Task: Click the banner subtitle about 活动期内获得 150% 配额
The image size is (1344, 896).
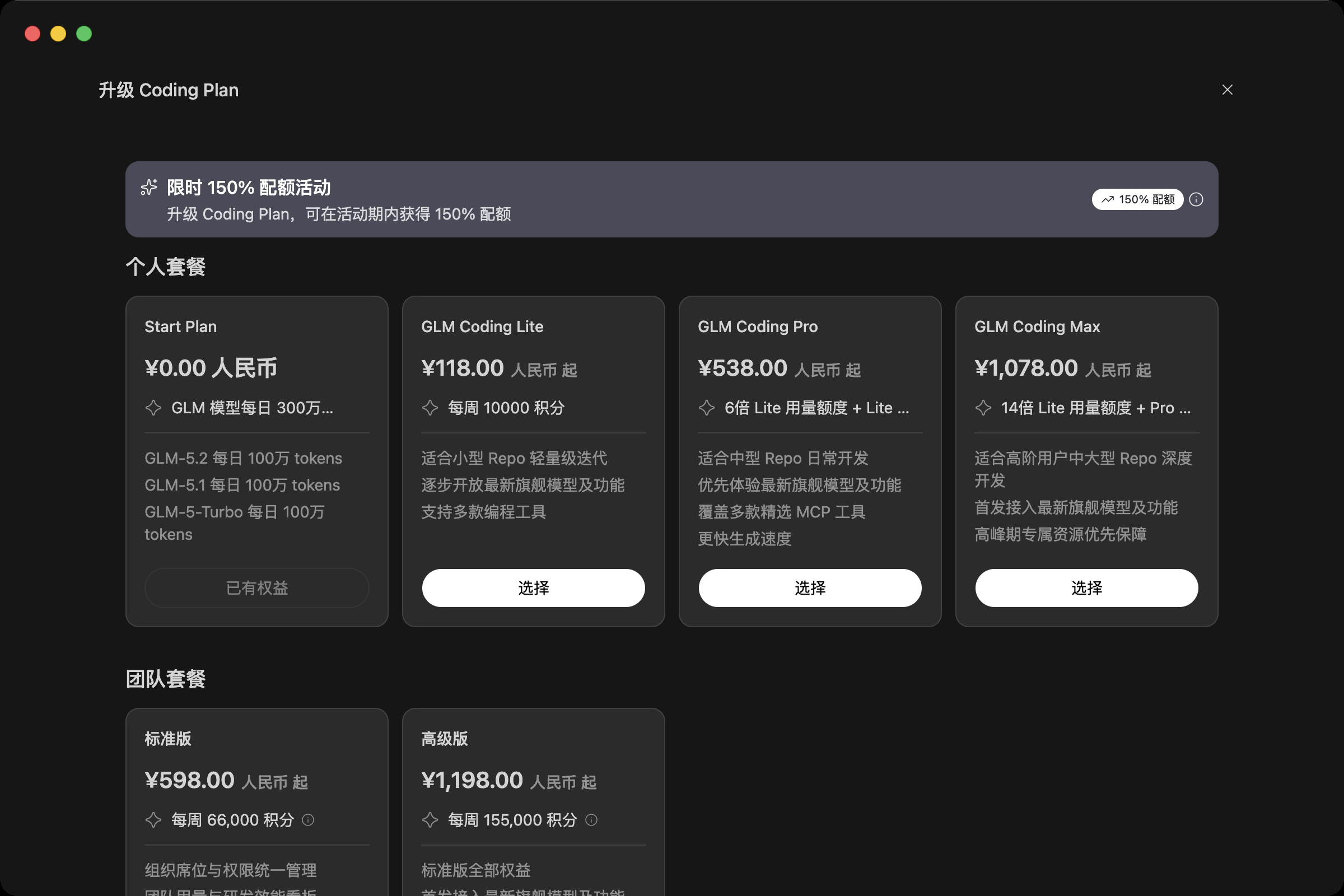Action: 339,214
